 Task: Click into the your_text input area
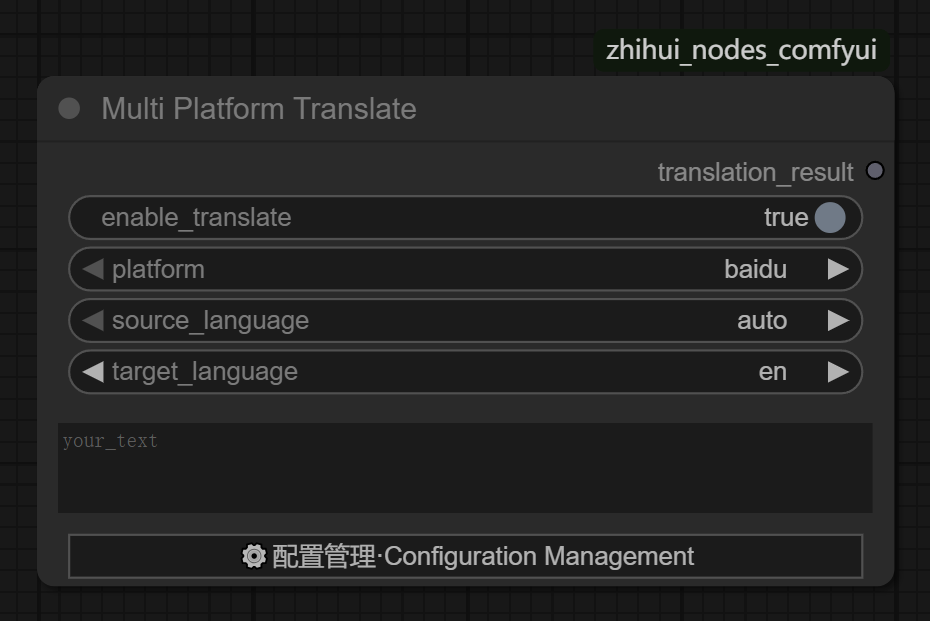click(x=465, y=468)
